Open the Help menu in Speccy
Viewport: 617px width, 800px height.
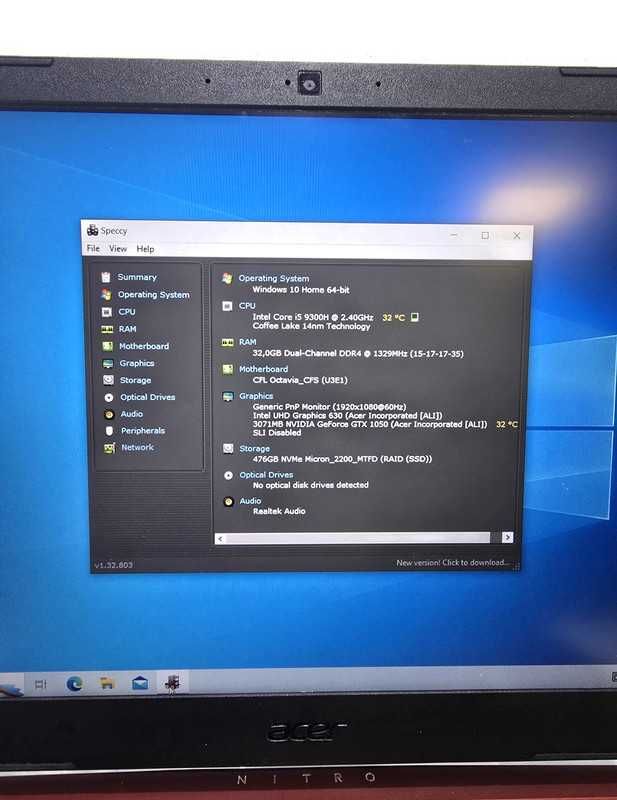point(145,249)
